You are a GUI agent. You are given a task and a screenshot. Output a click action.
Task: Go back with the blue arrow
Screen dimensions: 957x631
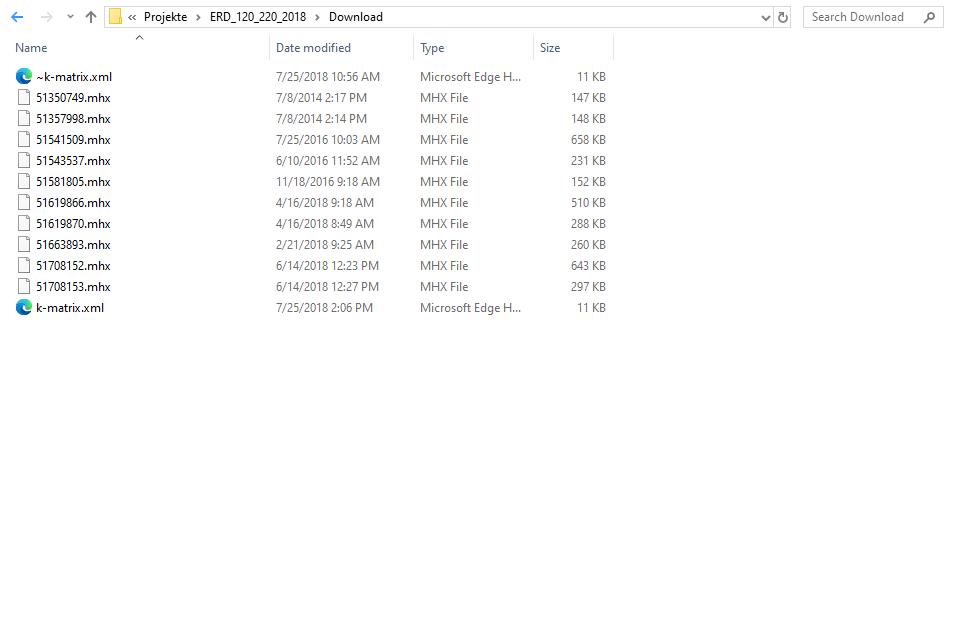17,17
